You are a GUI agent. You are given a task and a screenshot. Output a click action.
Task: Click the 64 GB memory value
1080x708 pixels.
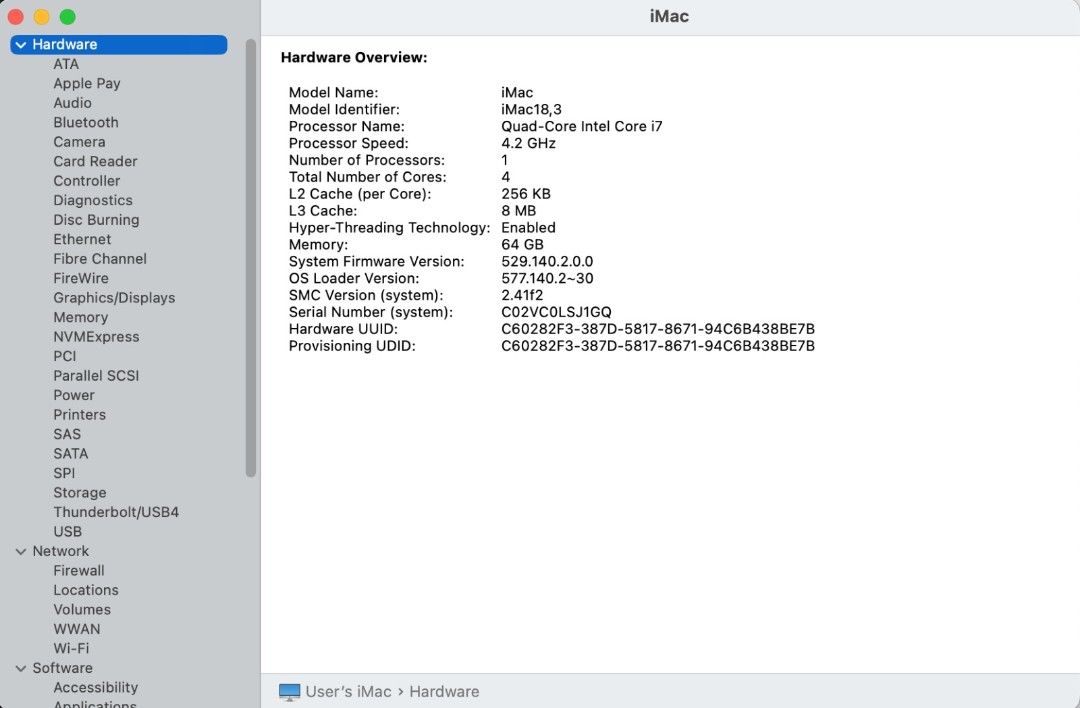coord(522,244)
